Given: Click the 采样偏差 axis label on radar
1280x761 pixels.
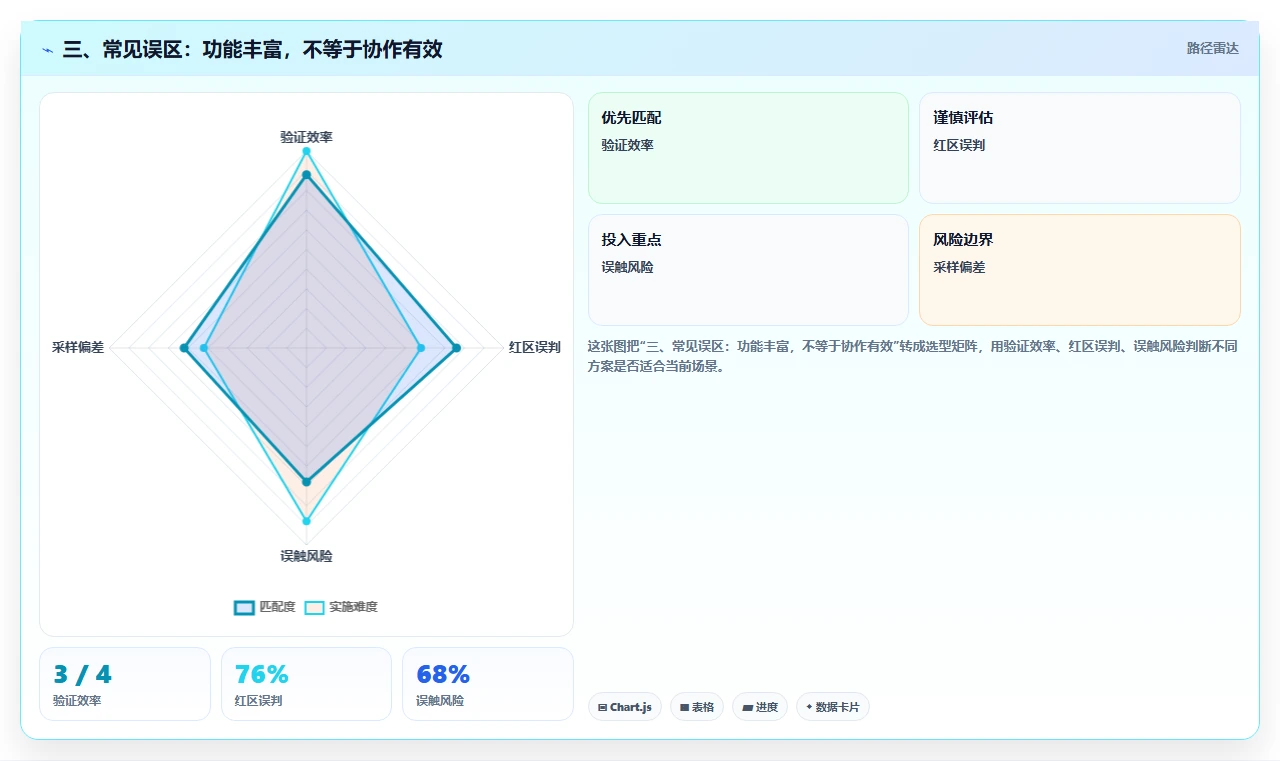Looking at the screenshot, I should [78, 348].
